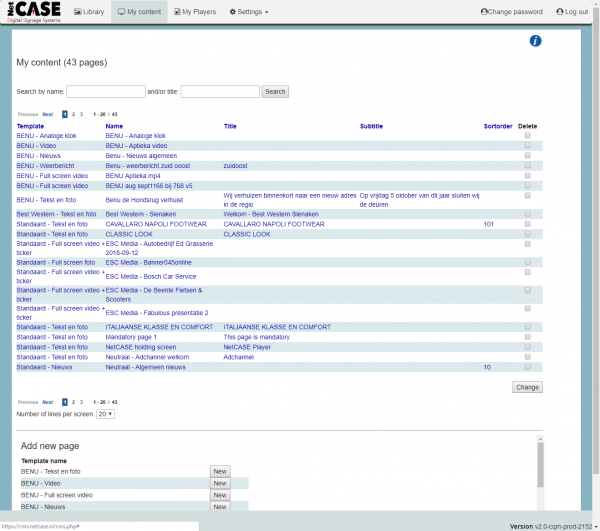
Task: Click Next in the top pagination
Action: click(48, 114)
